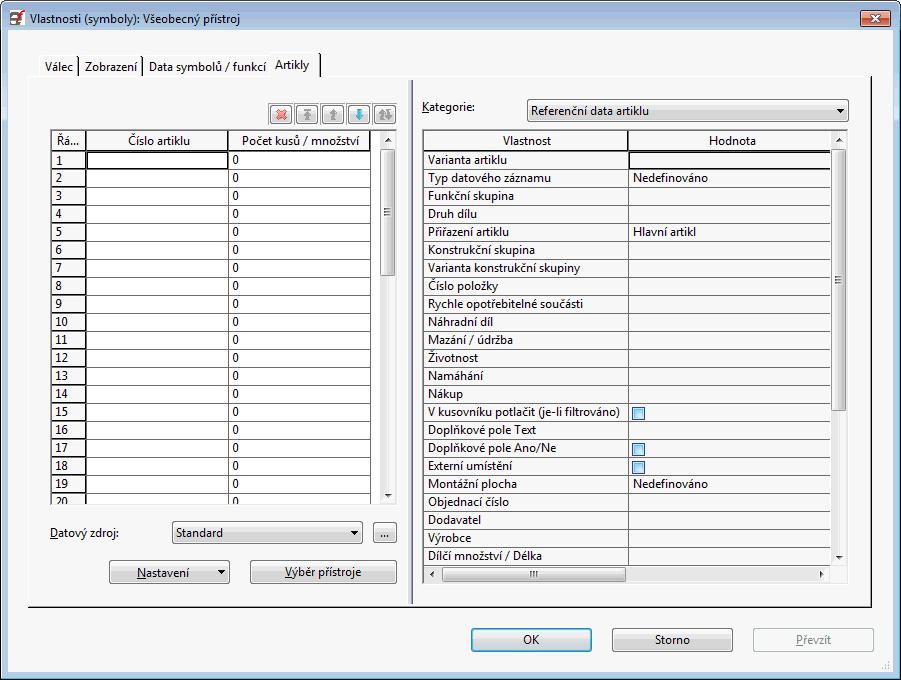Click the quantity cell in row 3
The width and height of the screenshot is (901, 680).
299,196
